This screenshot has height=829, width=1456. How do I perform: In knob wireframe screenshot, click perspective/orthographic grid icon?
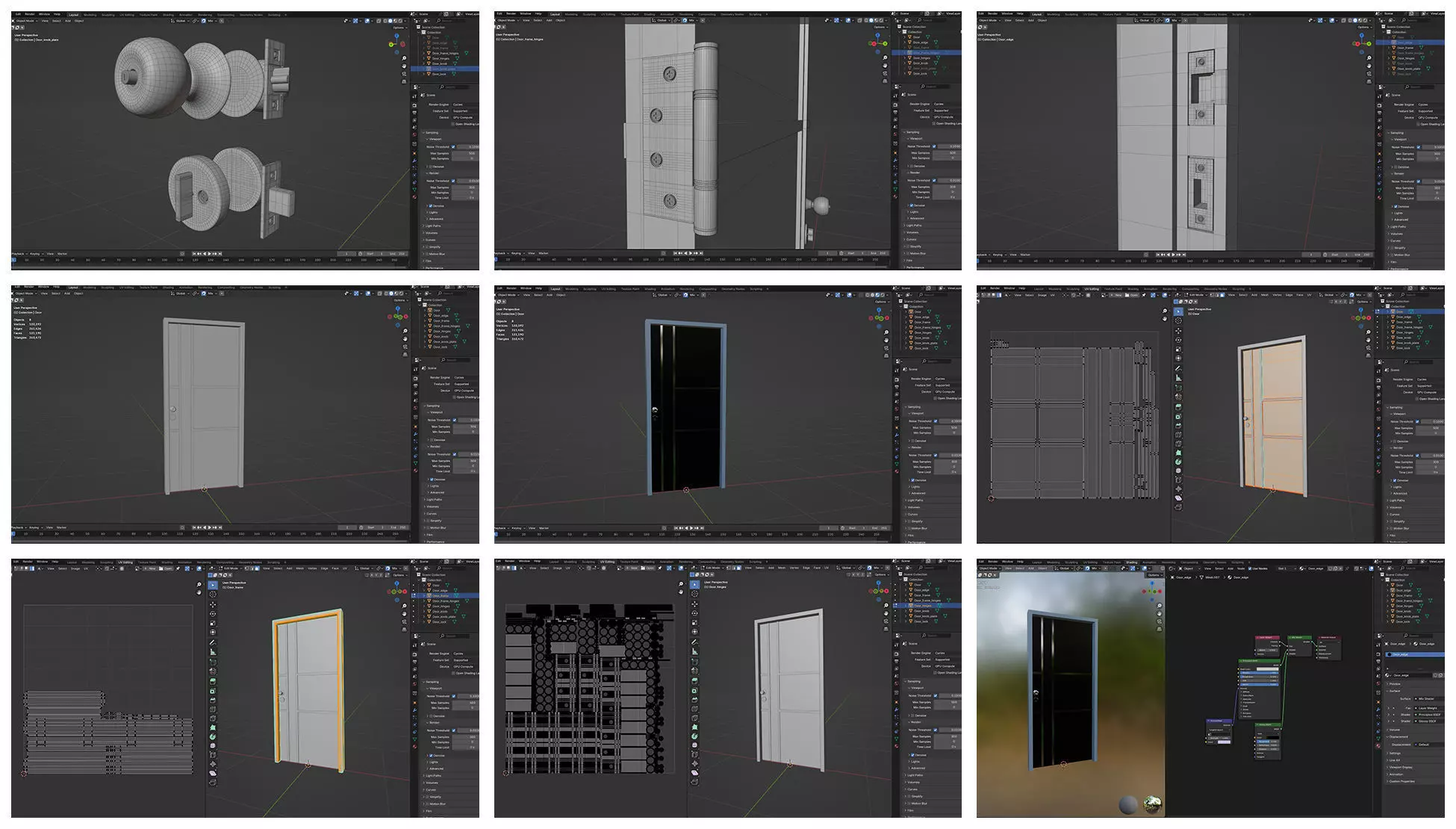coord(404,81)
